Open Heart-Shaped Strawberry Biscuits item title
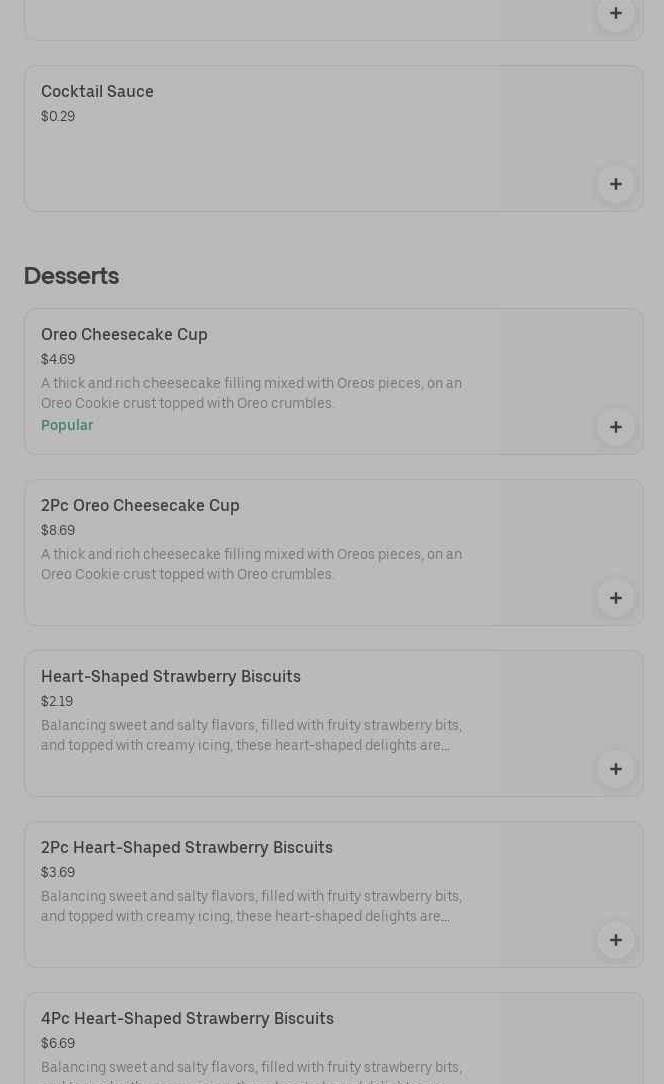Screen dimensions: 664x1084 [x=170, y=676]
